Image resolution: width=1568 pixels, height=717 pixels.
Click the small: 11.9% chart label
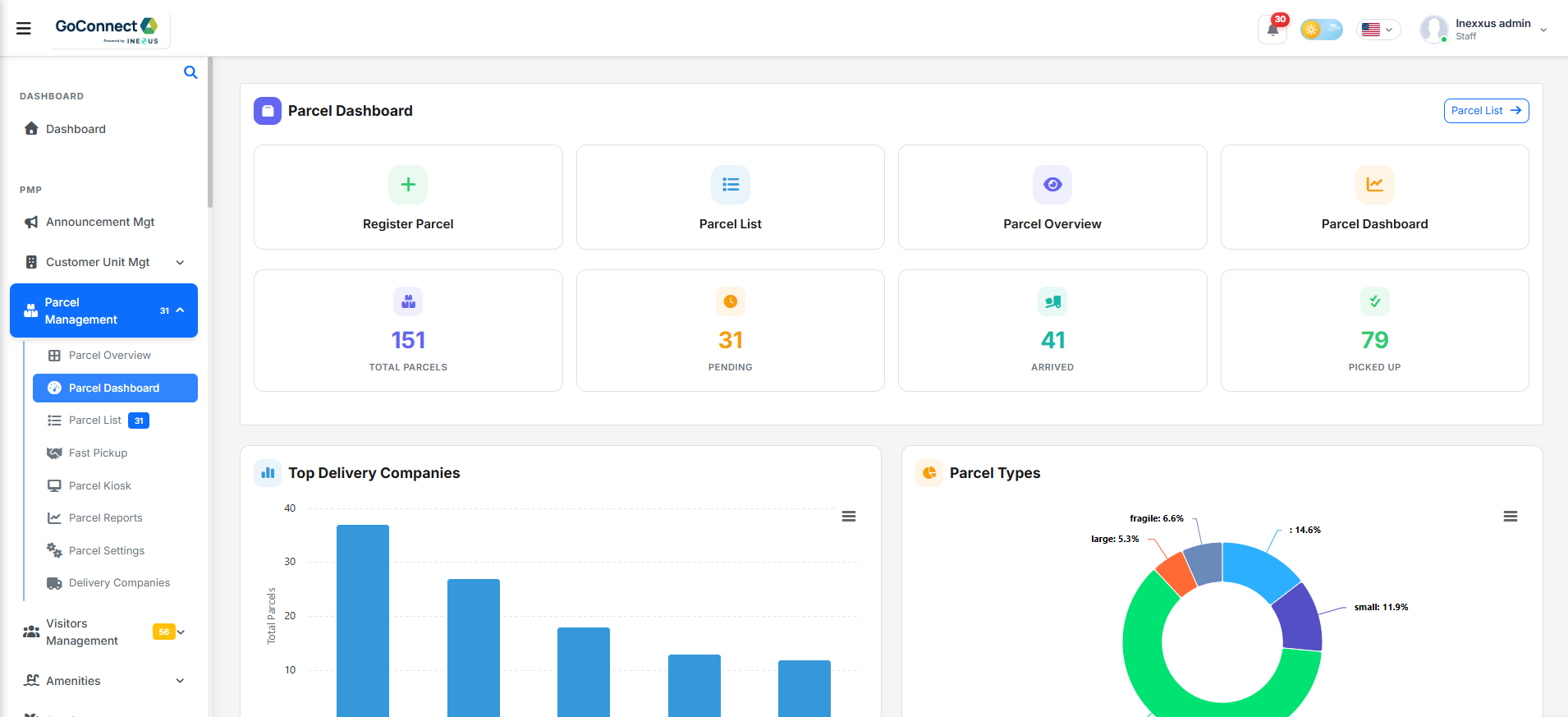[x=1381, y=607]
